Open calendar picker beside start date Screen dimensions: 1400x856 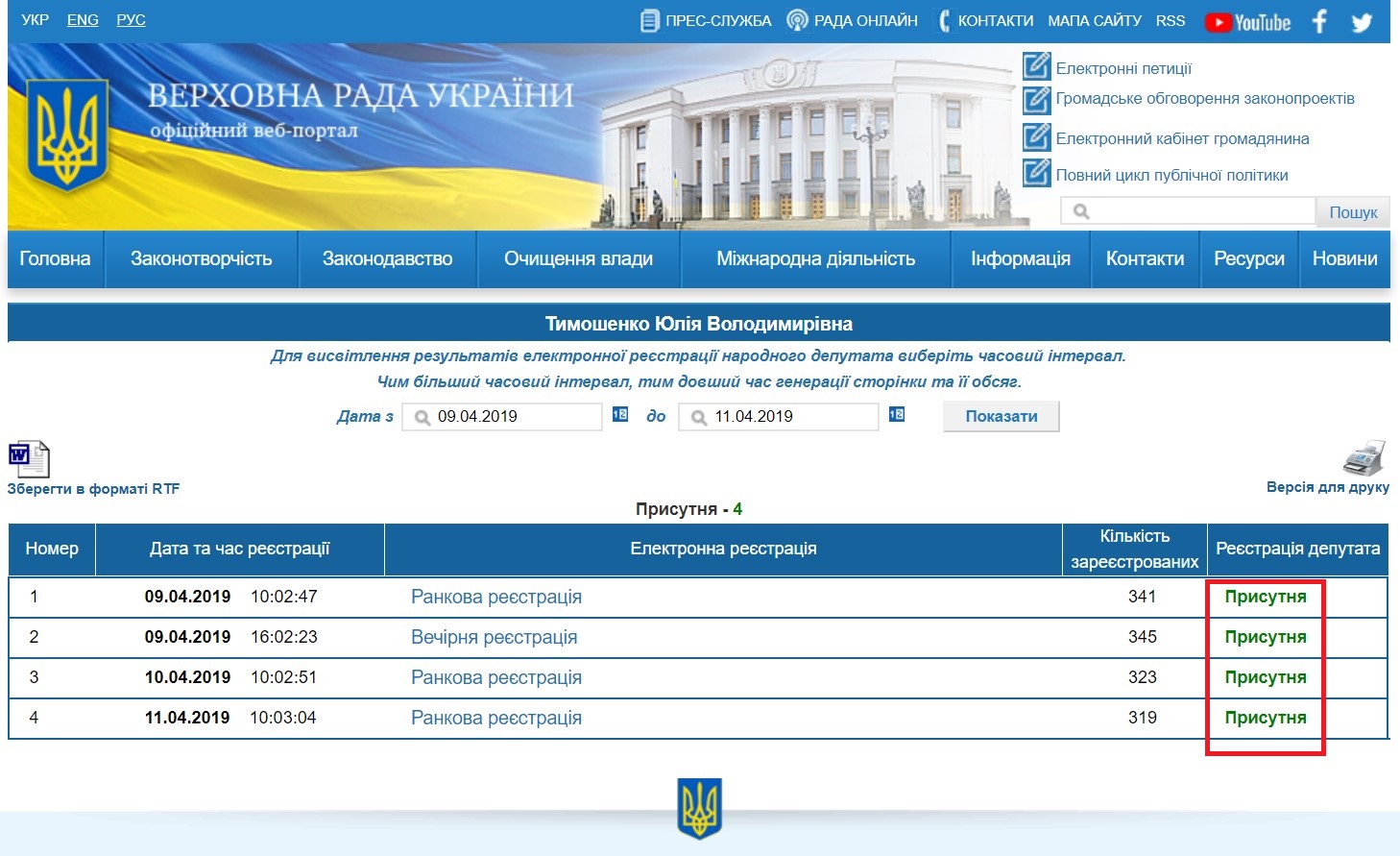click(620, 415)
